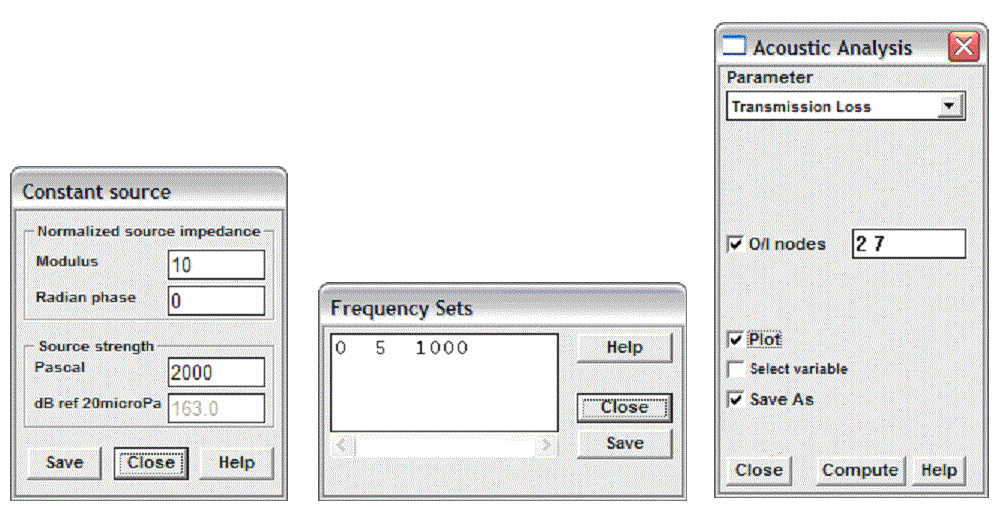
Task: Close the Constant source dialog
Action: (151, 463)
